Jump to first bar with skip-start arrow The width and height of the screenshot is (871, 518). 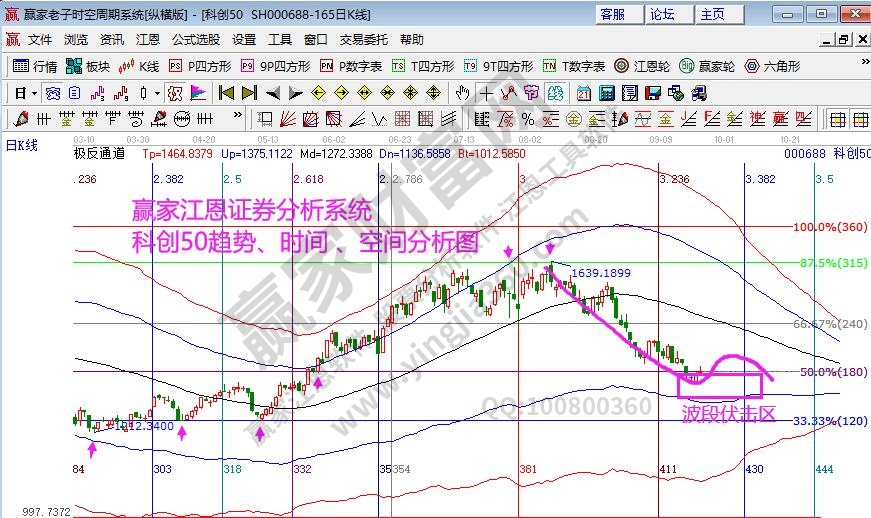pos(226,93)
